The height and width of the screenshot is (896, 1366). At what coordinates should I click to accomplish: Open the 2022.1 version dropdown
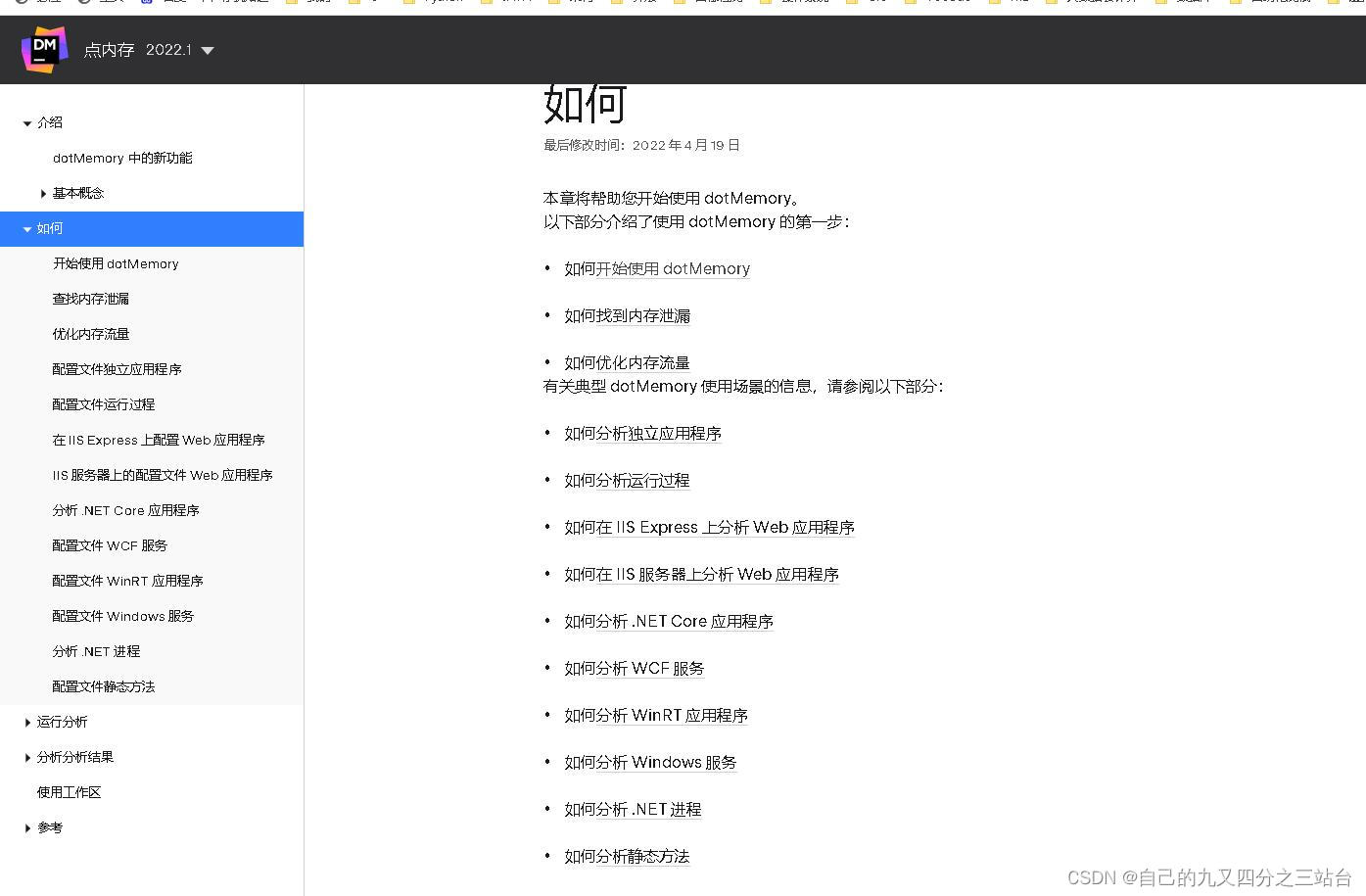pos(180,50)
